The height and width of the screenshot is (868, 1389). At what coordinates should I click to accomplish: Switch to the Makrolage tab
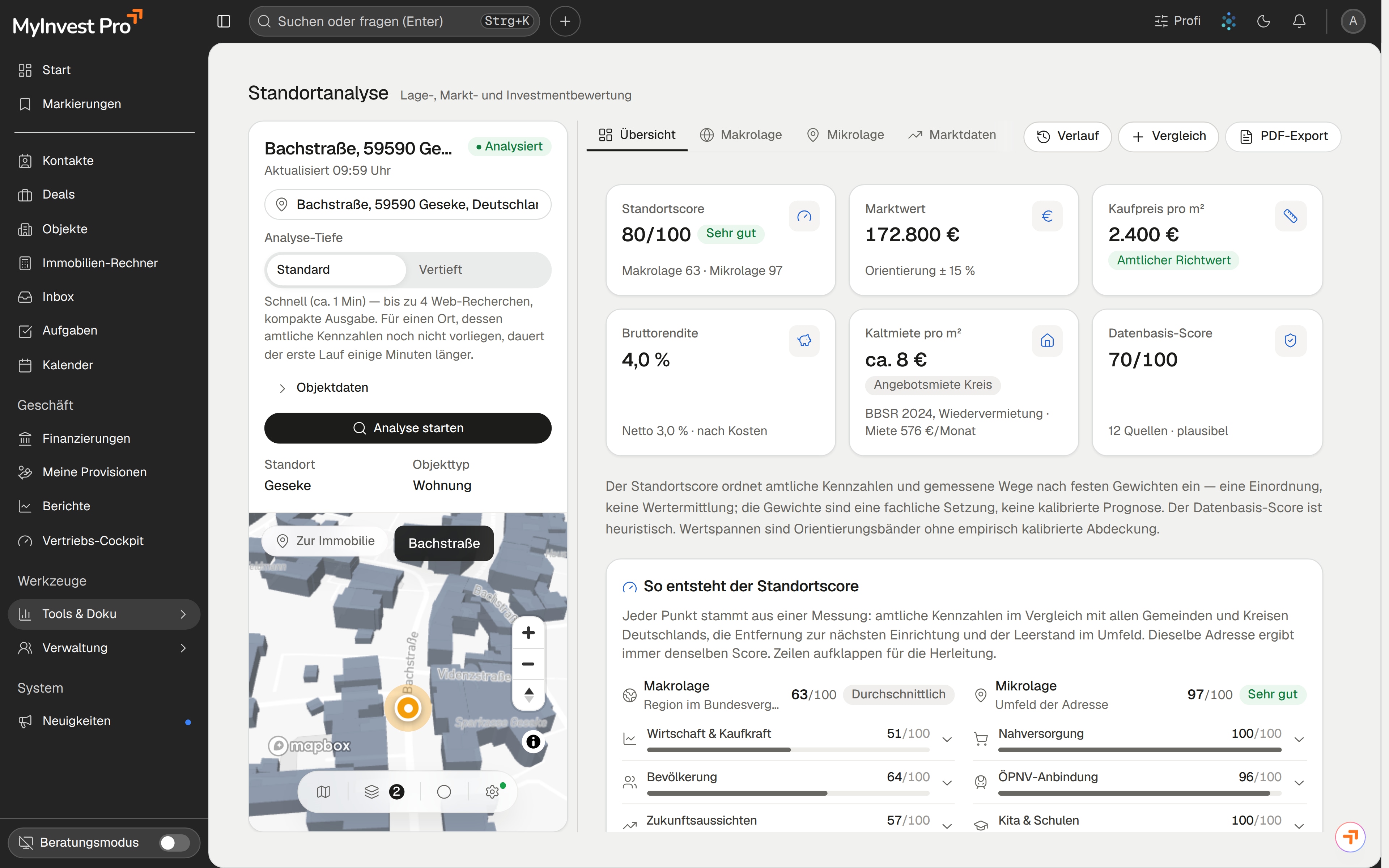tap(740, 135)
